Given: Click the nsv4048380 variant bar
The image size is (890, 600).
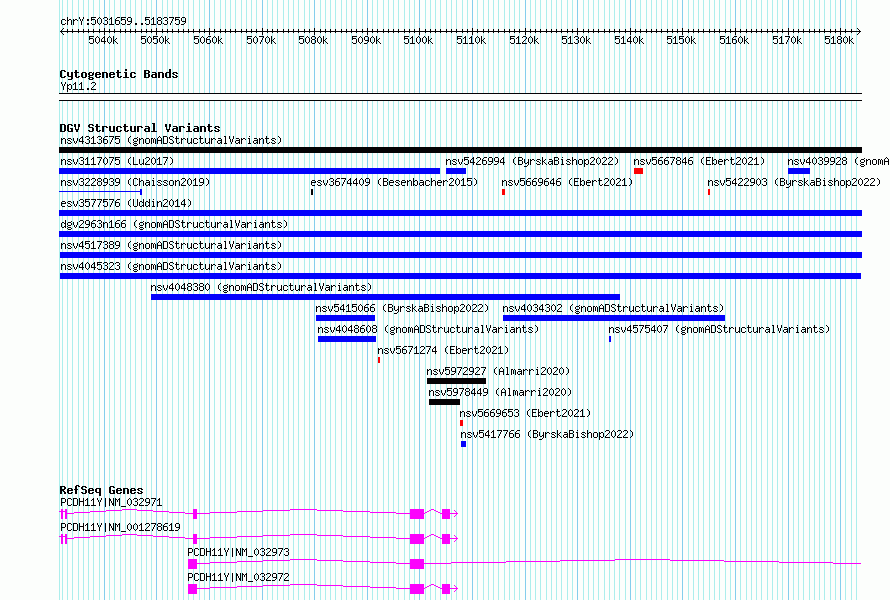Looking at the screenshot, I should 385,297.
